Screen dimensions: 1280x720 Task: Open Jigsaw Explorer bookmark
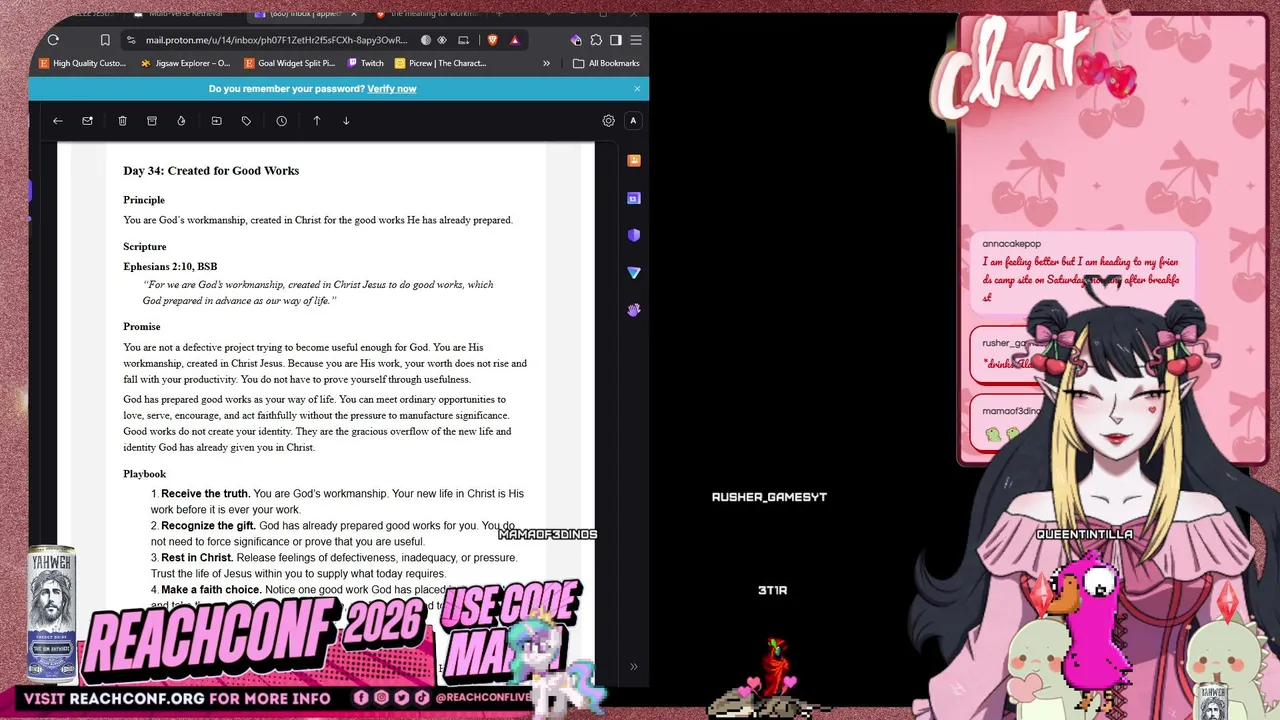(185, 63)
